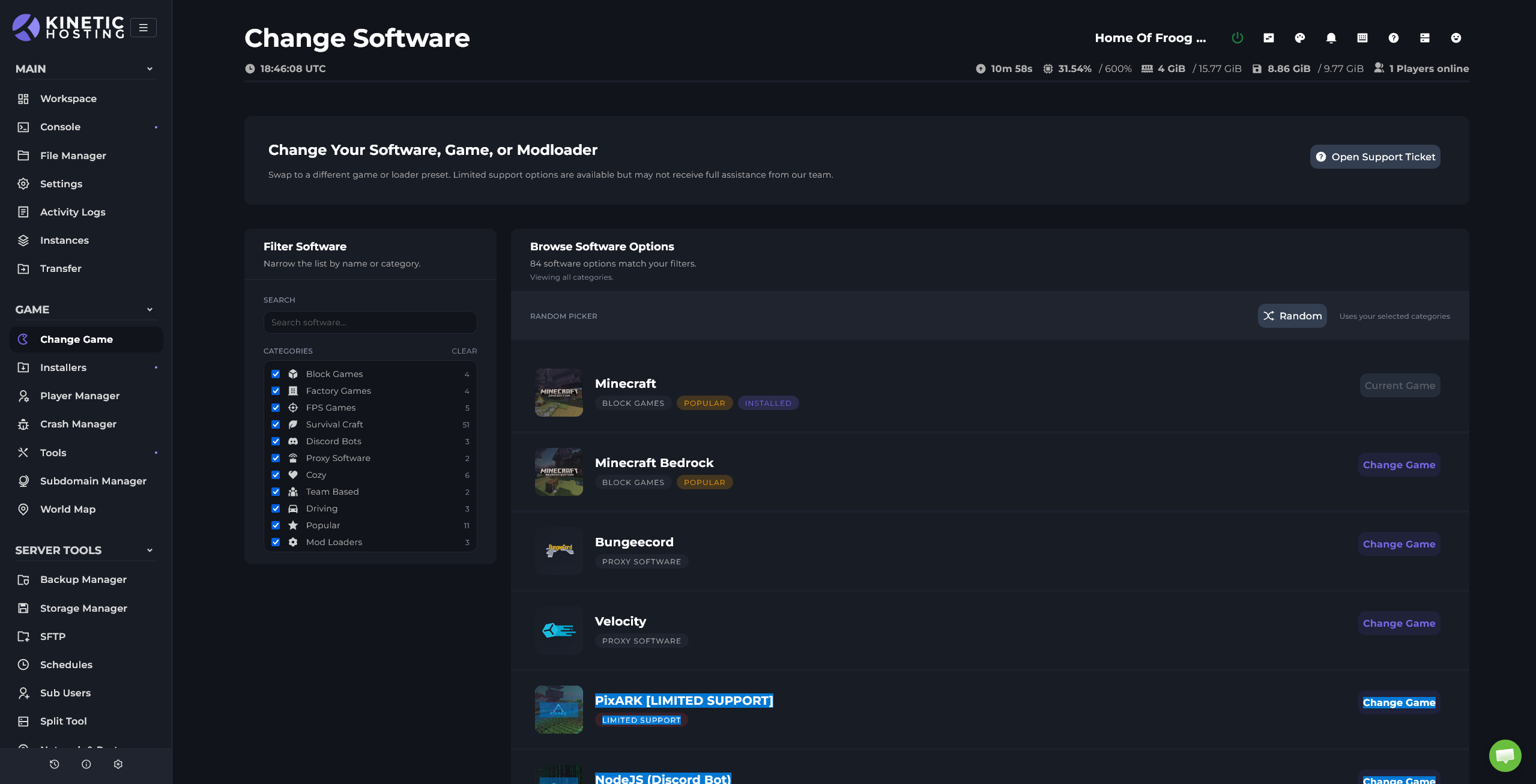Image resolution: width=1536 pixels, height=784 pixels.
Task: Open the Crash Manager page
Action: click(86, 424)
